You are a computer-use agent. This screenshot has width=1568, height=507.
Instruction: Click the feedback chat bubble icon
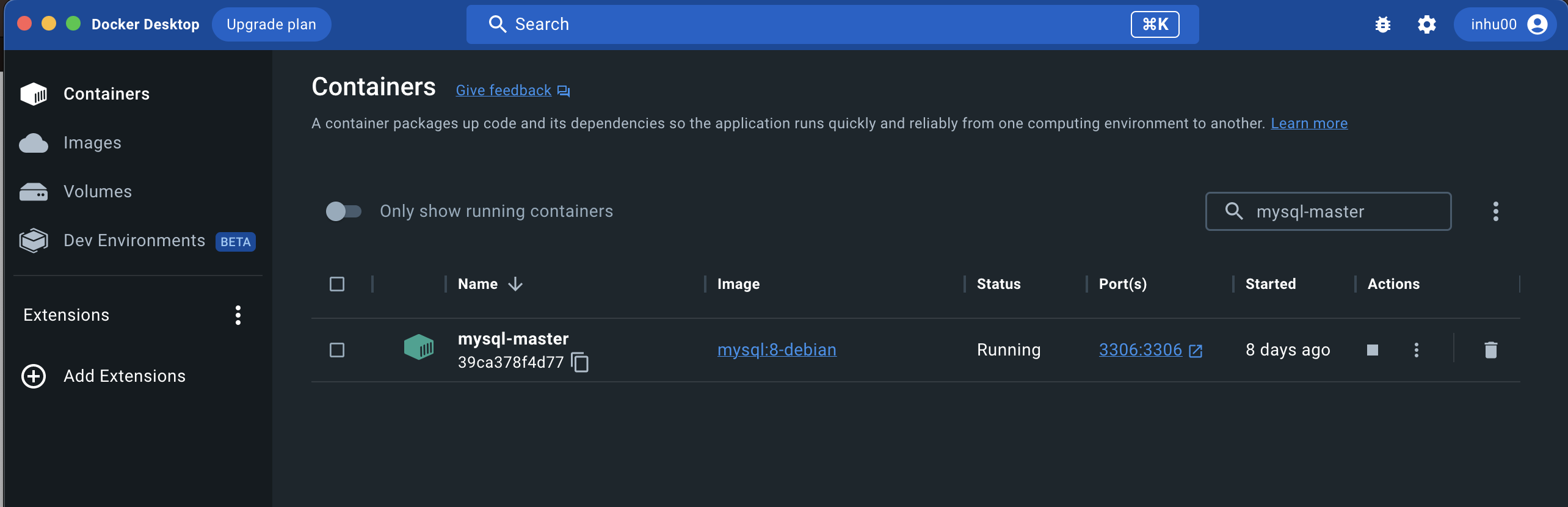[564, 91]
